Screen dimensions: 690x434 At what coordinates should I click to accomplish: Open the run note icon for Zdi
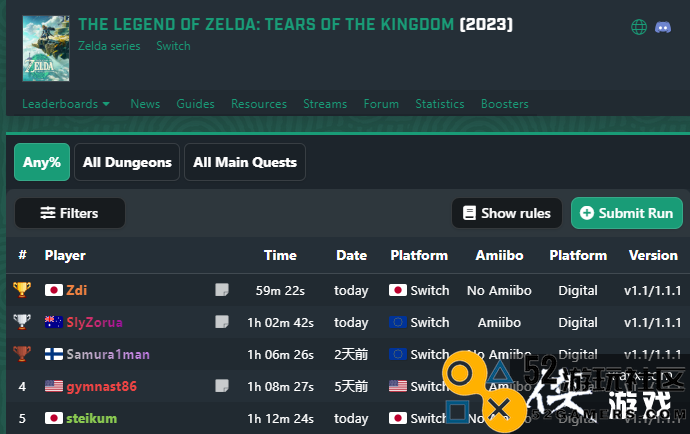click(x=222, y=290)
